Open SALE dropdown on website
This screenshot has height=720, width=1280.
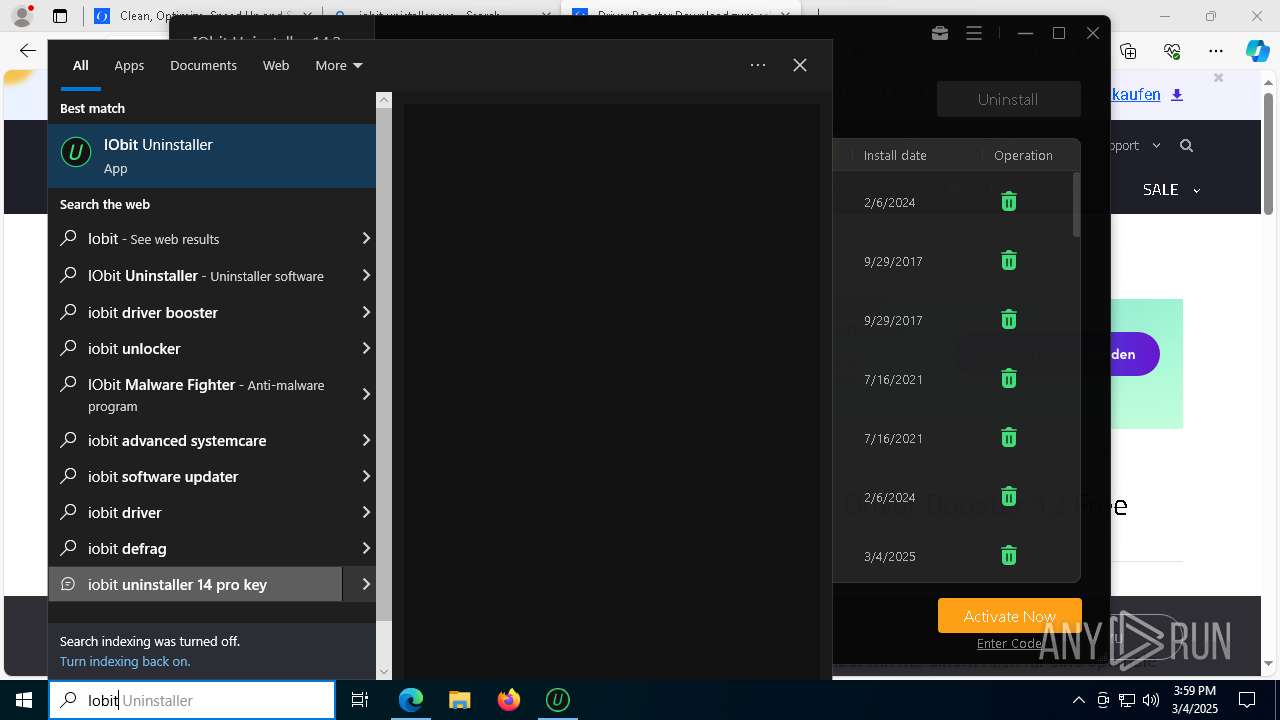pos(1171,189)
